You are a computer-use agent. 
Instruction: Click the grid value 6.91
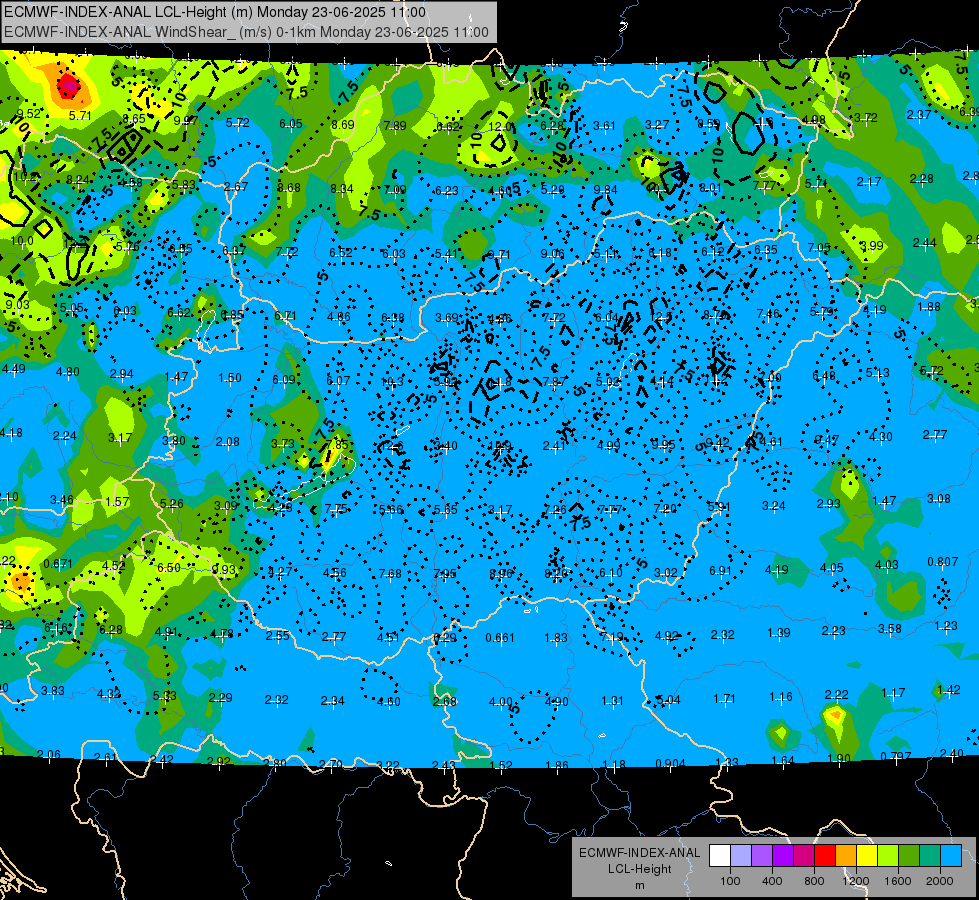point(720,571)
